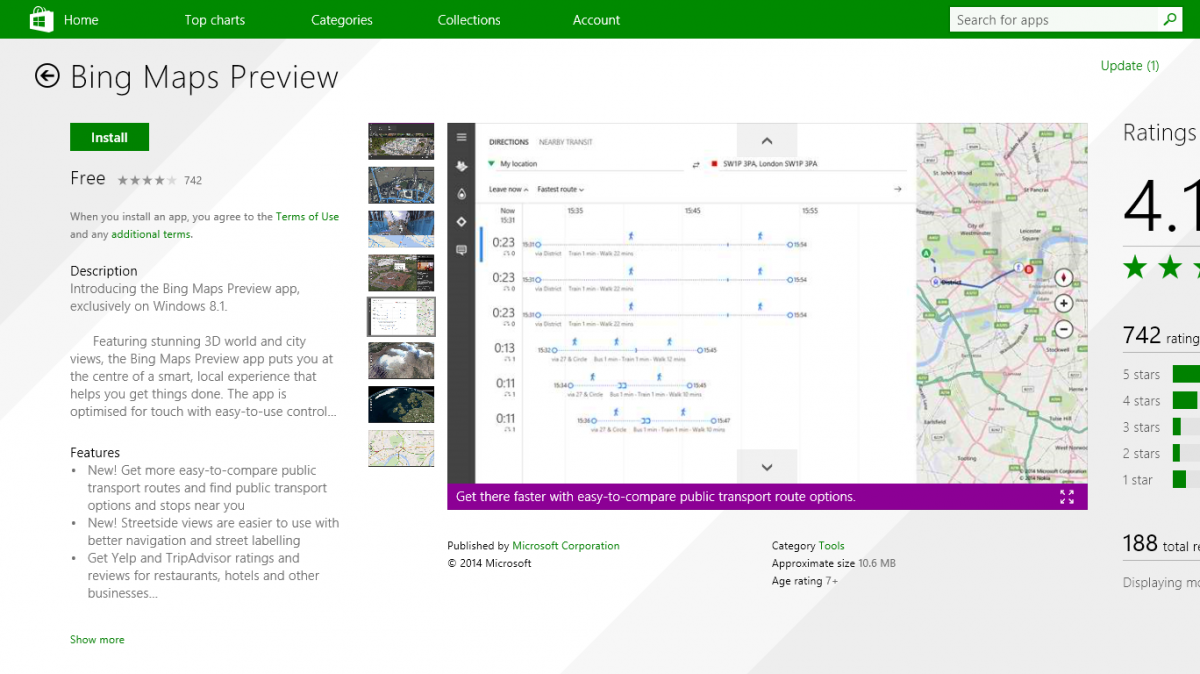1200x674 pixels.
Task: Click the 'Approximate size 10.6 MB' text
Action: click(x=833, y=563)
